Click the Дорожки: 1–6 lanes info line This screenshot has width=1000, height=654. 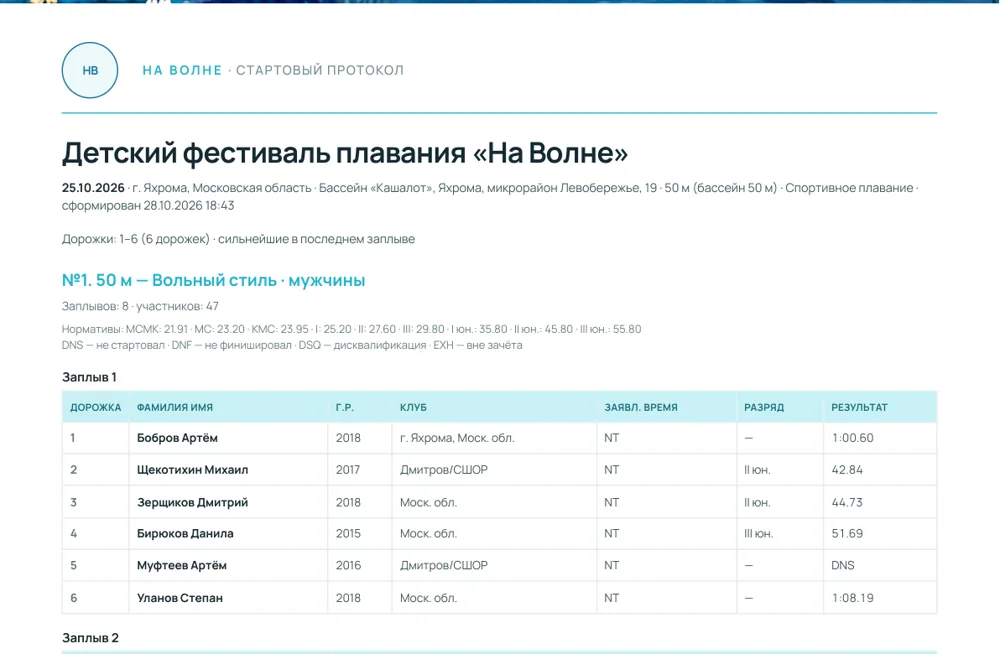[x=239, y=239]
